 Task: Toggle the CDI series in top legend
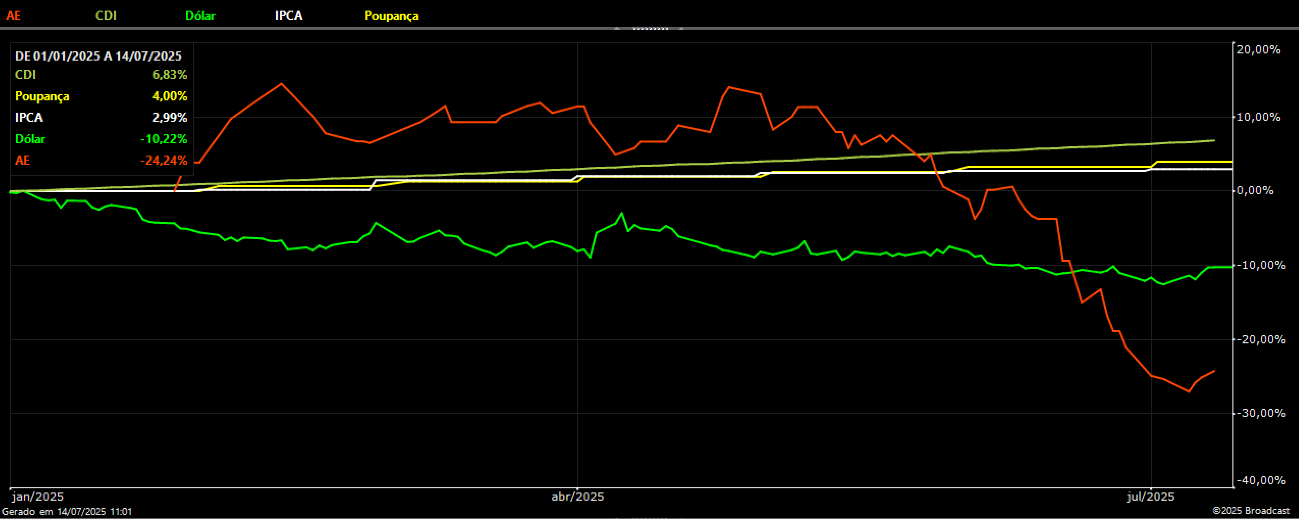106,16
